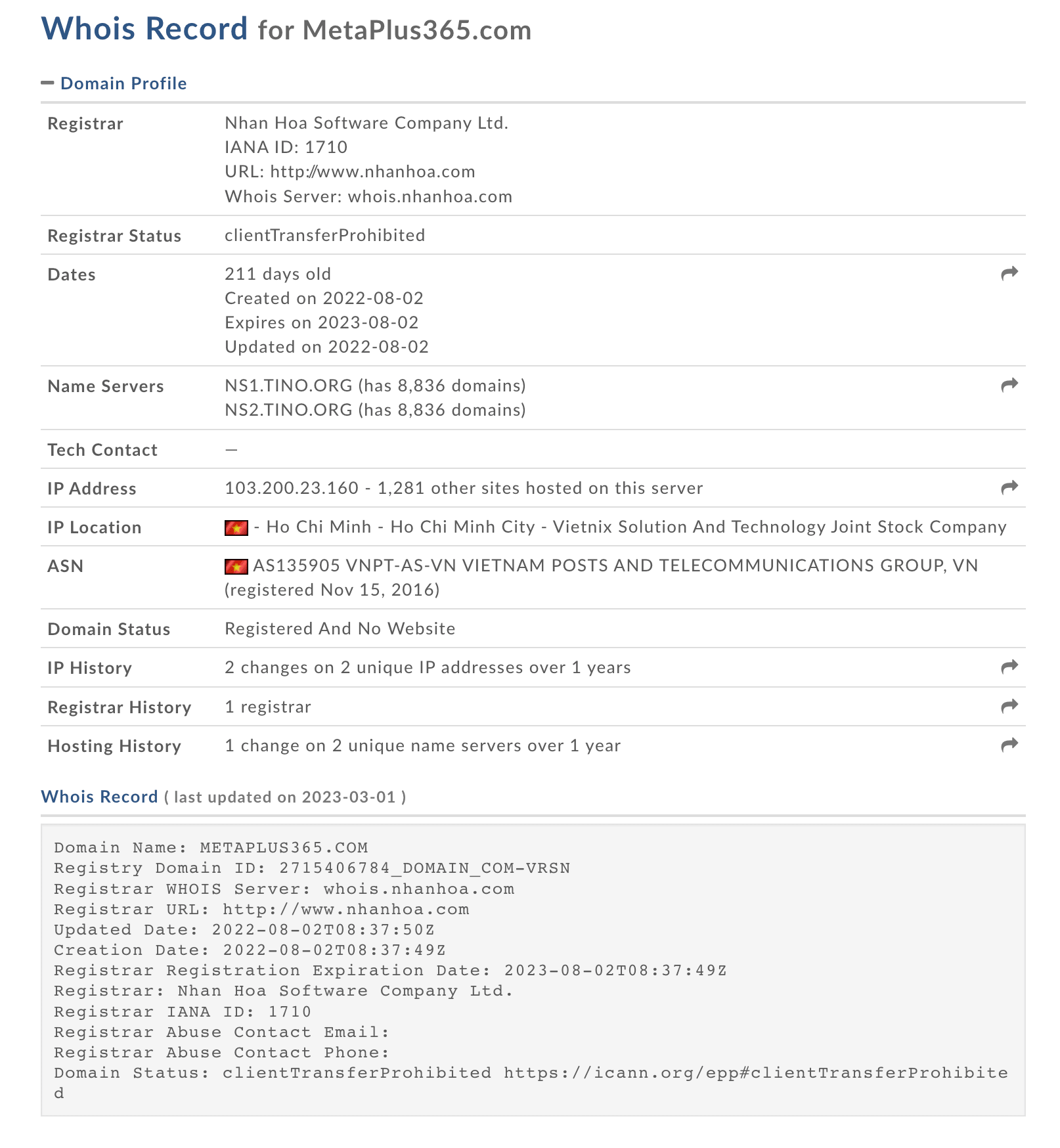
Task: Click the NS2.TINO.ORG name server entry
Action: pos(375,410)
